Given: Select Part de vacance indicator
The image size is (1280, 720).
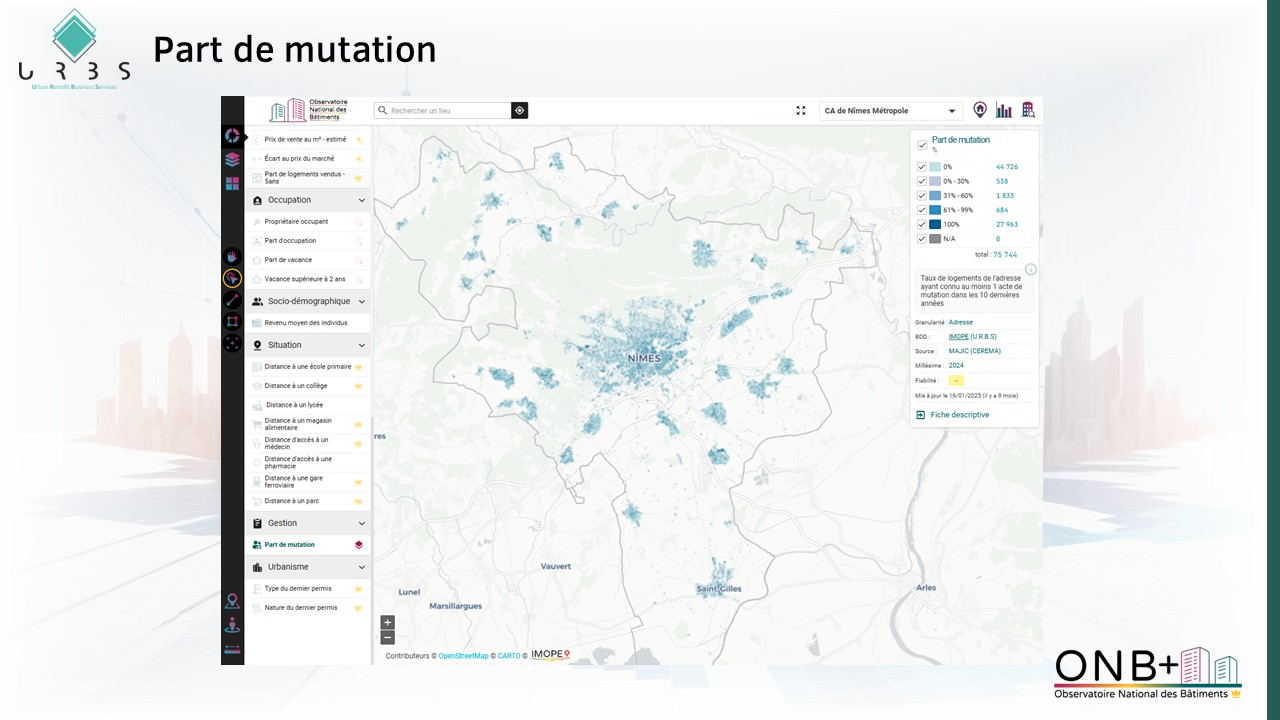Looking at the screenshot, I should click(x=290, y=260).
